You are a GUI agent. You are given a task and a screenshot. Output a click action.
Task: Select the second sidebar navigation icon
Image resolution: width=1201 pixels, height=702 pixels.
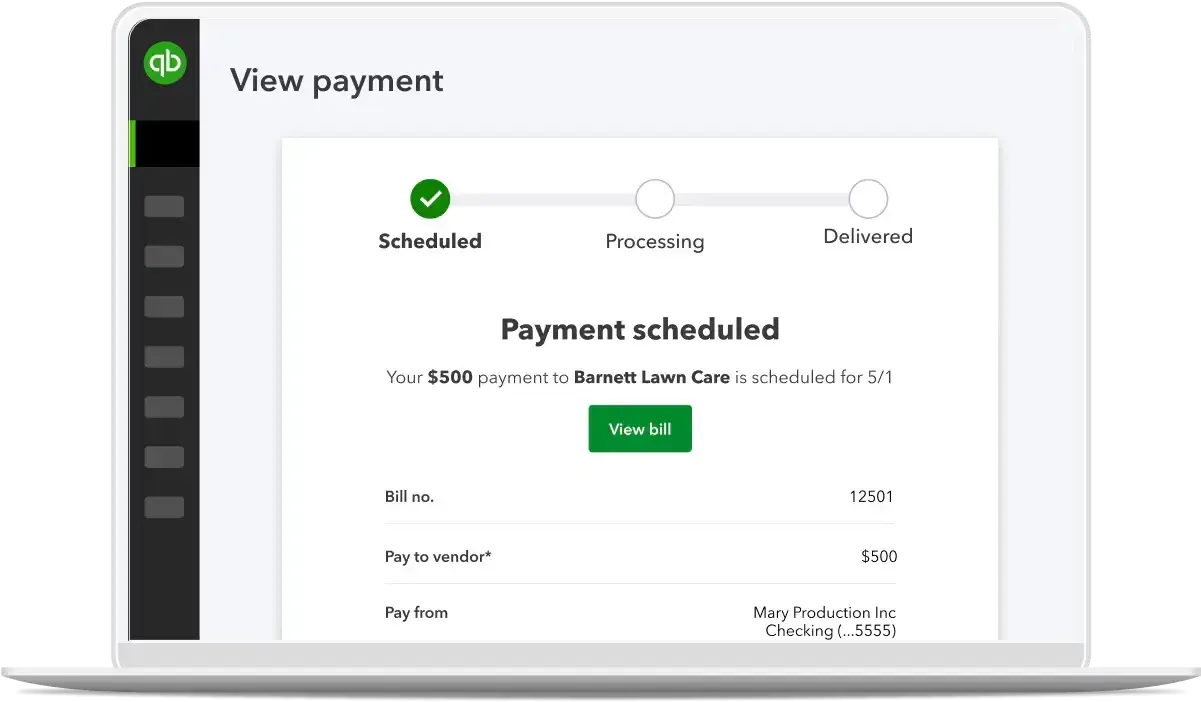[164, 256]
